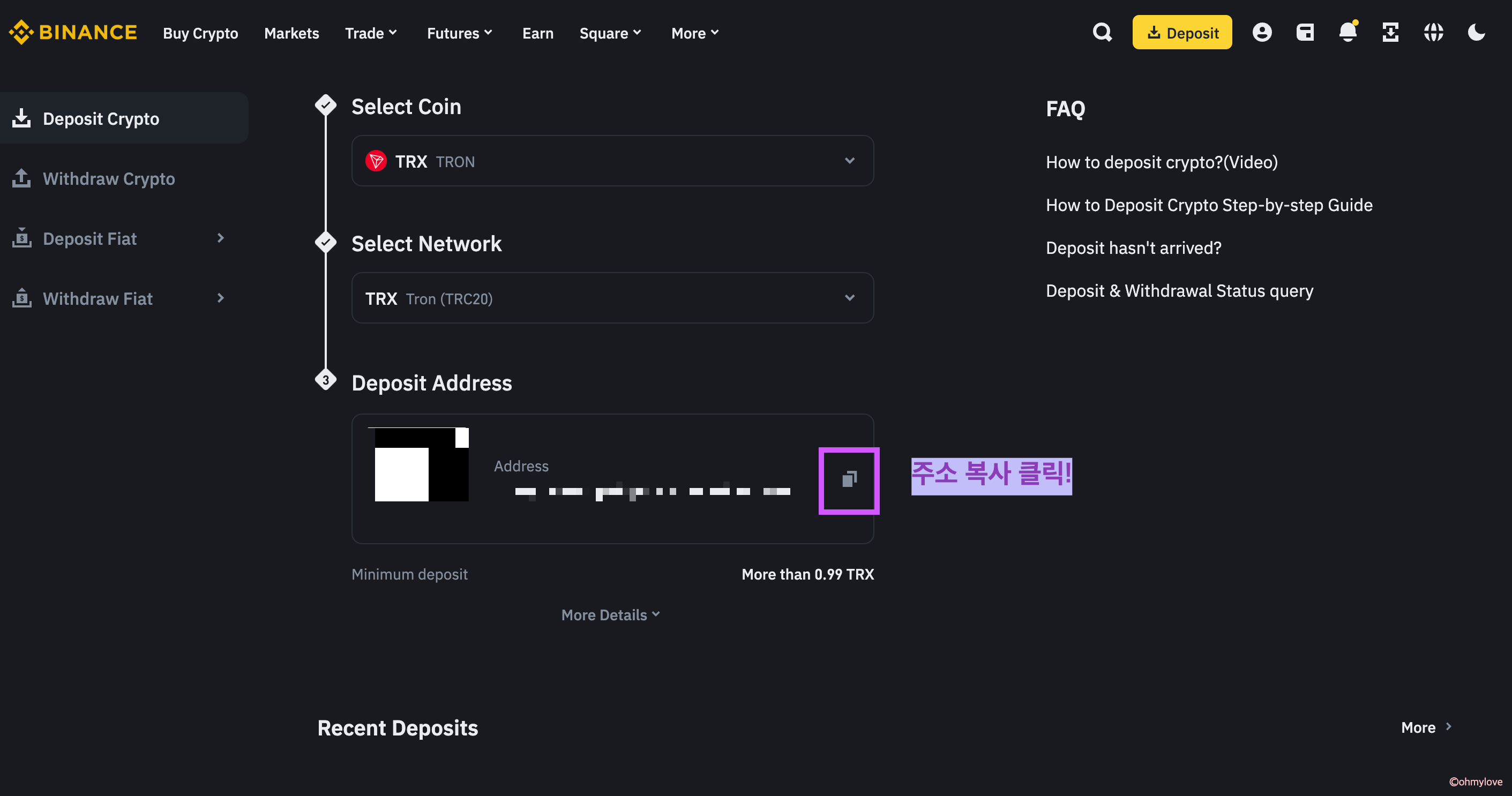Expand the More menu in header
The image size is (1512, 796).
(695, 33)
